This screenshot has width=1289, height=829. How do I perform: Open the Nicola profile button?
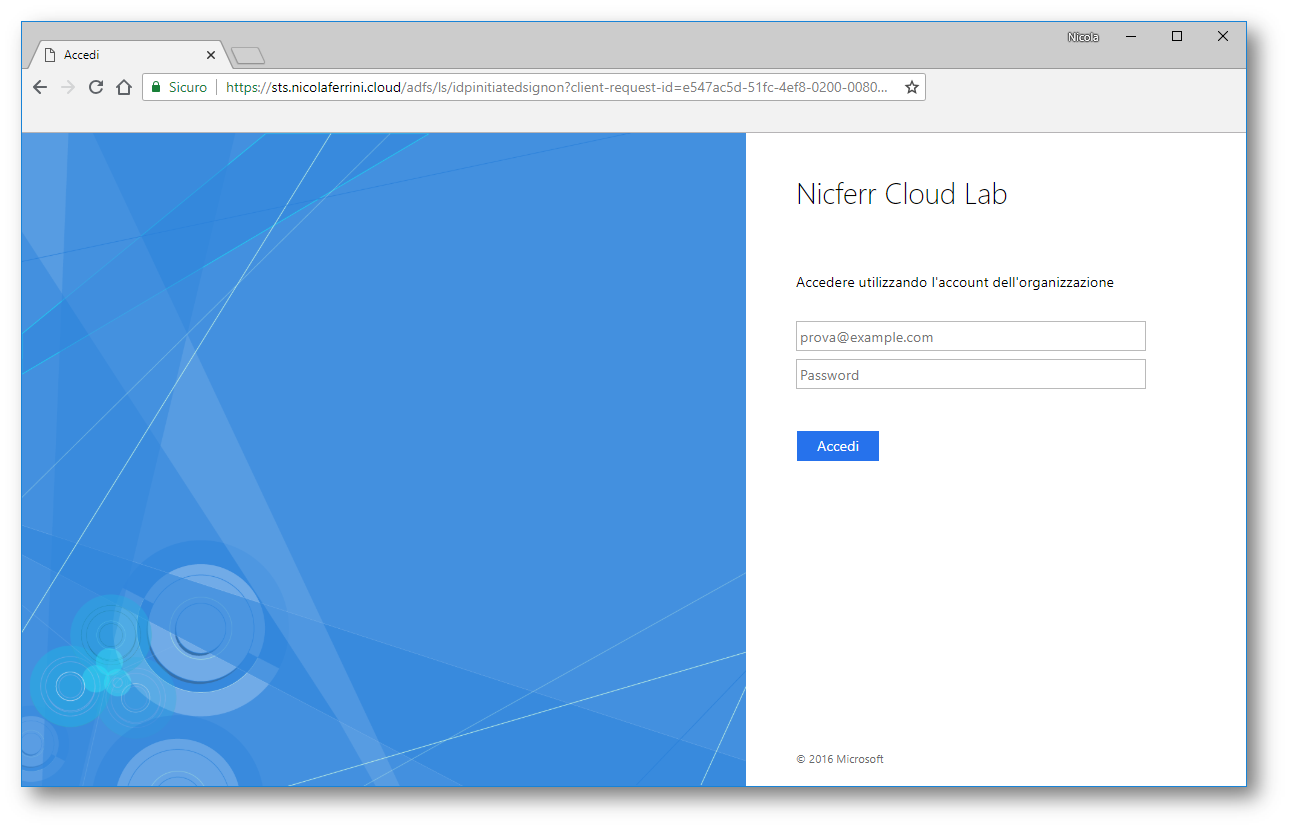(x=1083, y=37)
